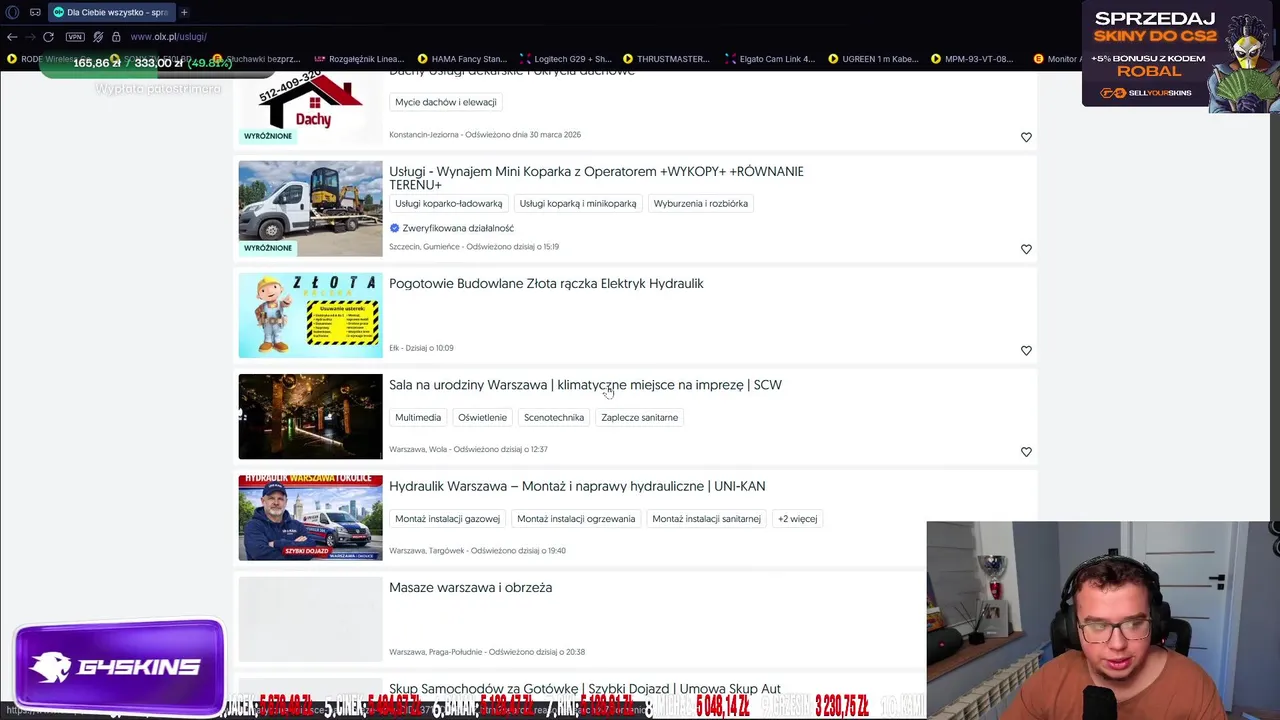The image size is (1280, 720).
Task: Select the Wyburzenia i rozbiórka tag
Action: click(701, 204)
